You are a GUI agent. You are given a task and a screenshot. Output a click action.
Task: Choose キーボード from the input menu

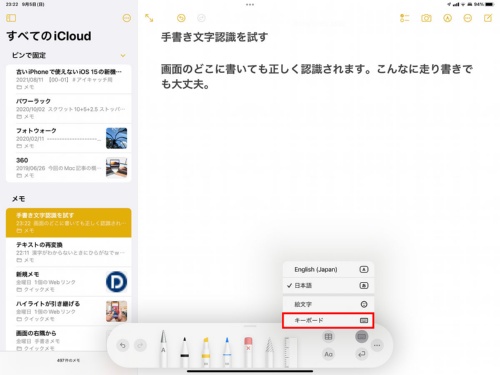click(328, 320)
